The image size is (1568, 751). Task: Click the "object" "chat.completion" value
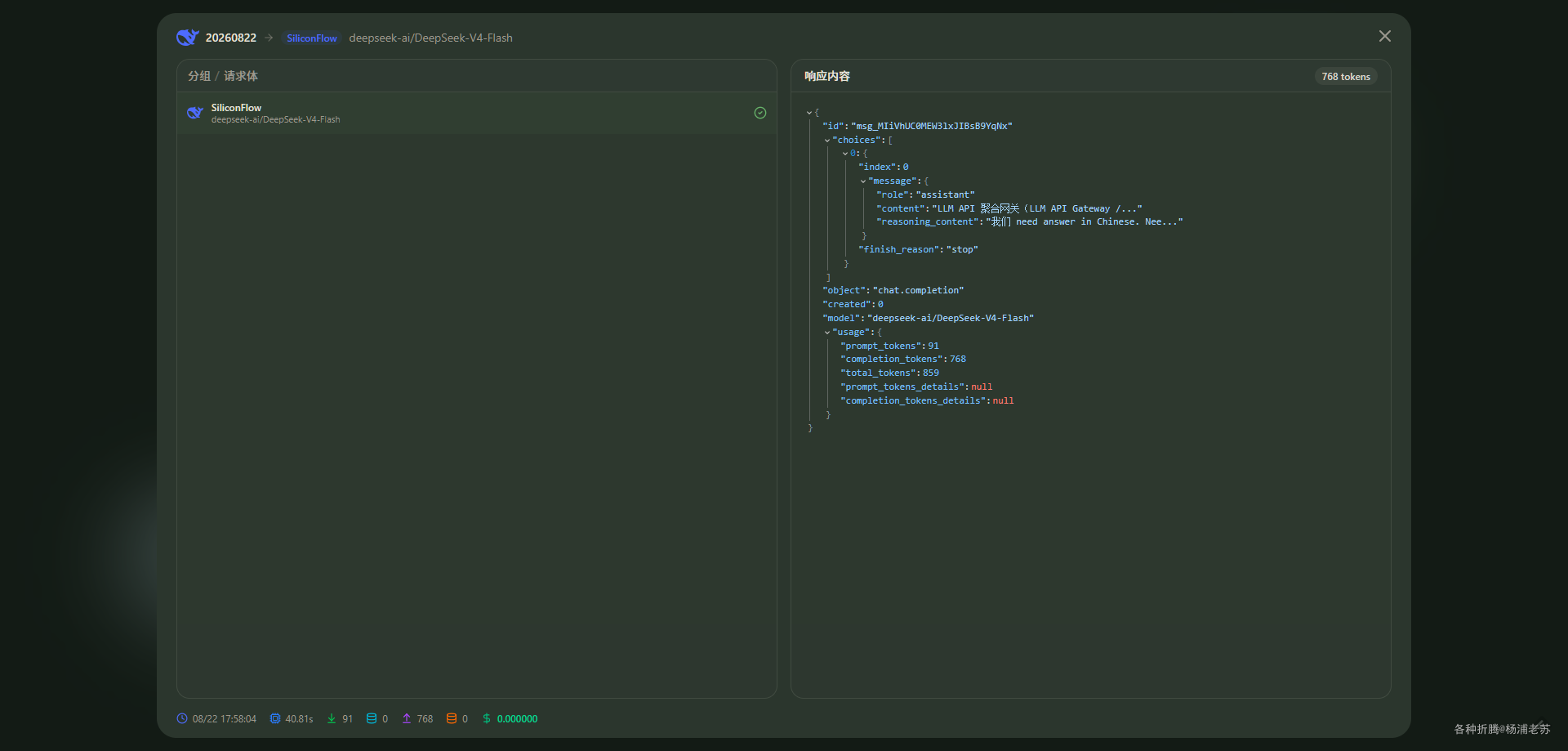pyautogui.click(x=918, y=290)
